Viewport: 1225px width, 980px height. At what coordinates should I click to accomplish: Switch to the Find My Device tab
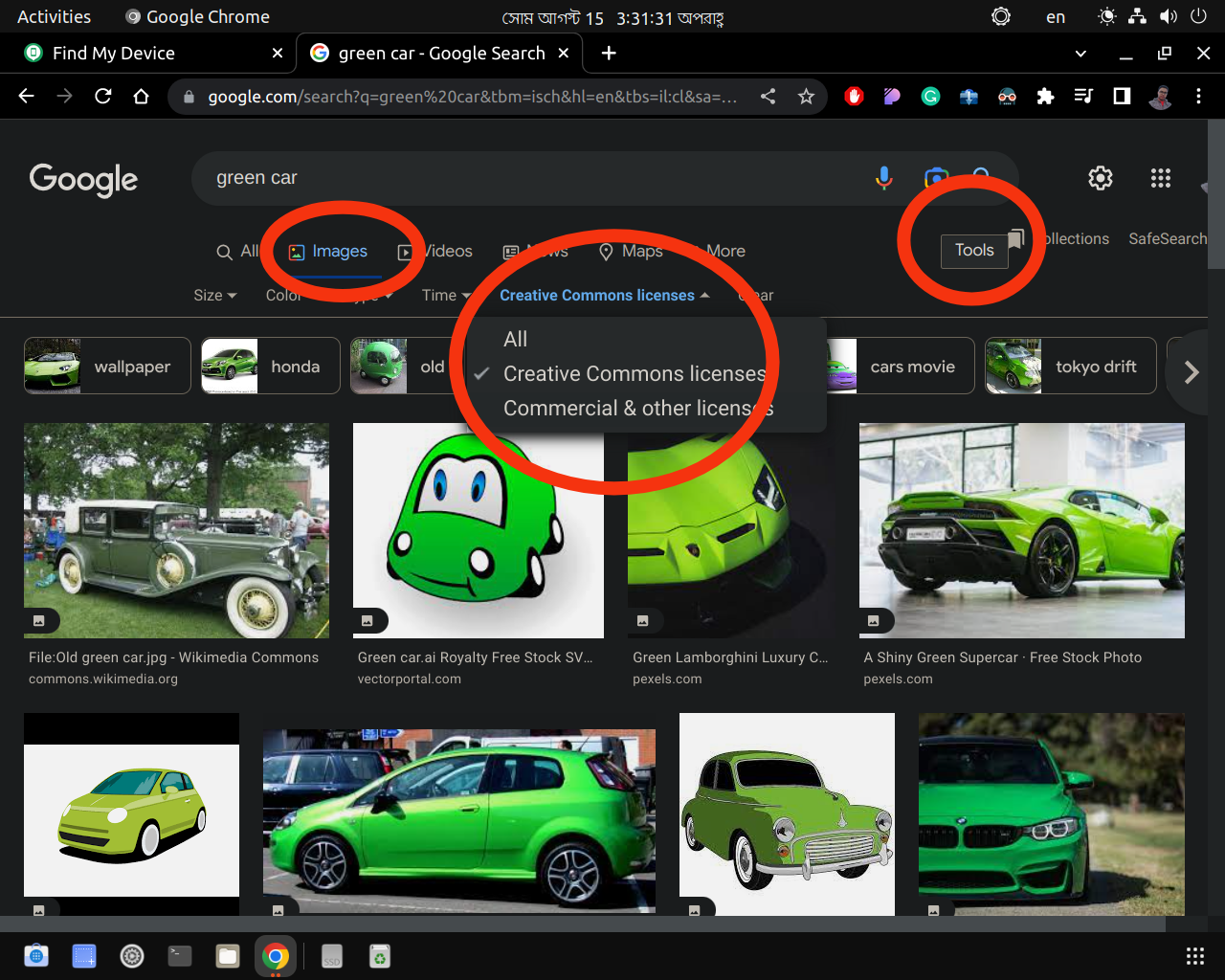[x=113, y=54]
